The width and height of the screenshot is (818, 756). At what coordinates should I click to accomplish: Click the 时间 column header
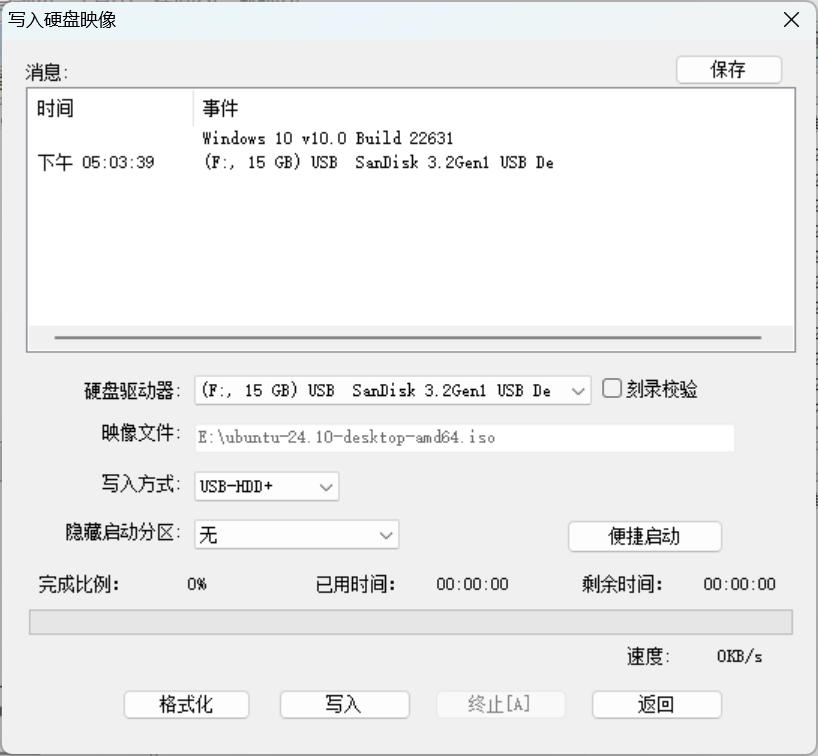pos(110,109)
